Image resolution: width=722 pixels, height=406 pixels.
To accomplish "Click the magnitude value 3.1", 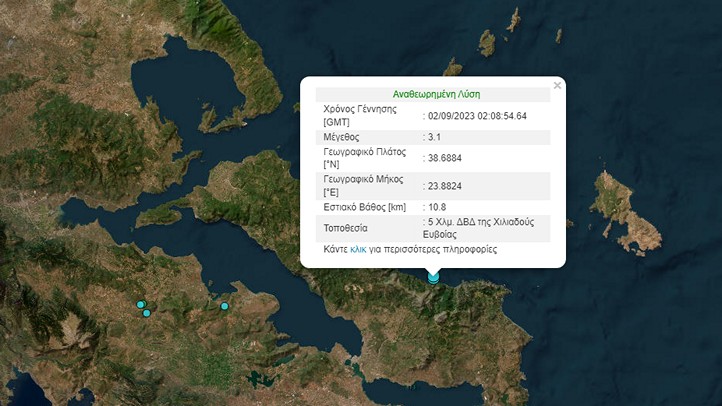I will [436, 136].
